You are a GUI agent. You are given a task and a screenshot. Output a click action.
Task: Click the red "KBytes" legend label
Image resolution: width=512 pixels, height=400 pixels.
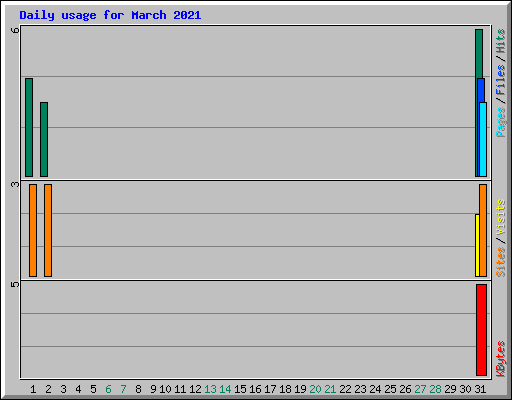(500, 359)
